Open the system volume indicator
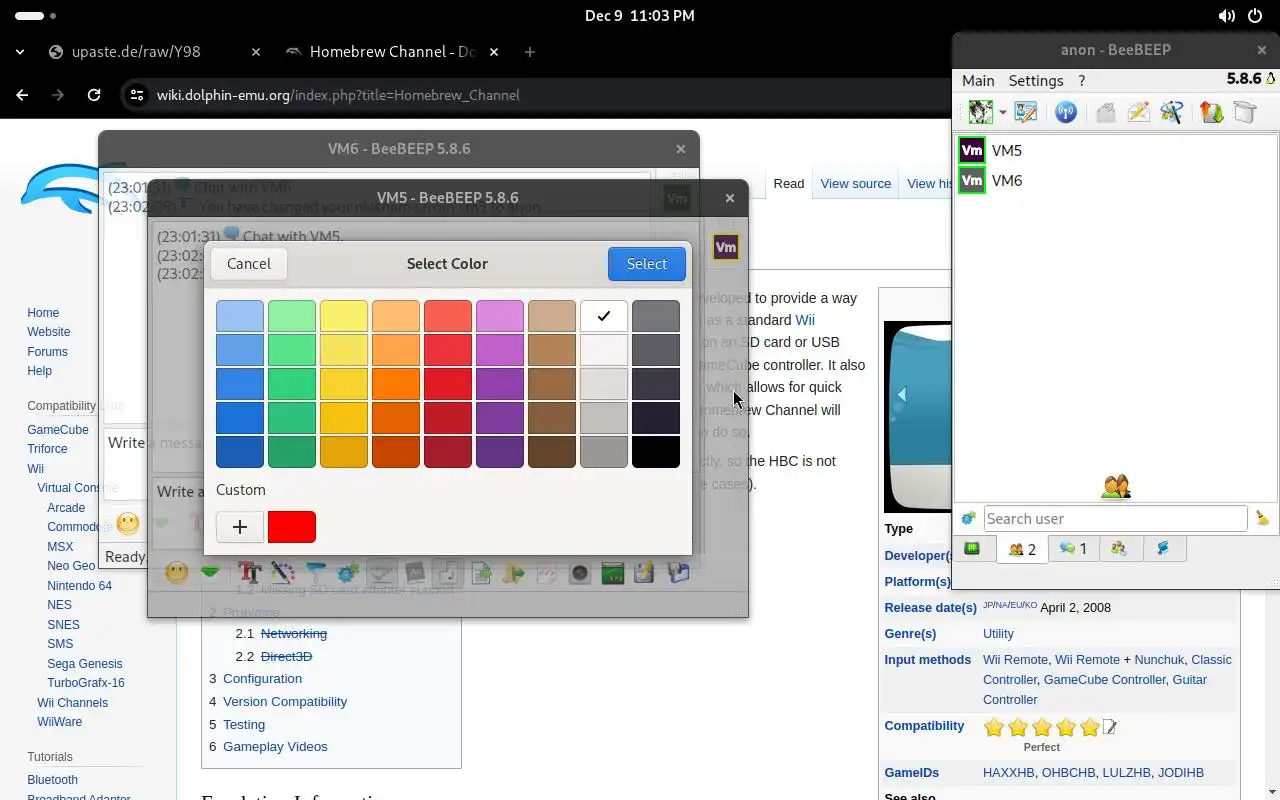Viewport: 1280px width, 800px height. click(x=1227, y=16)
